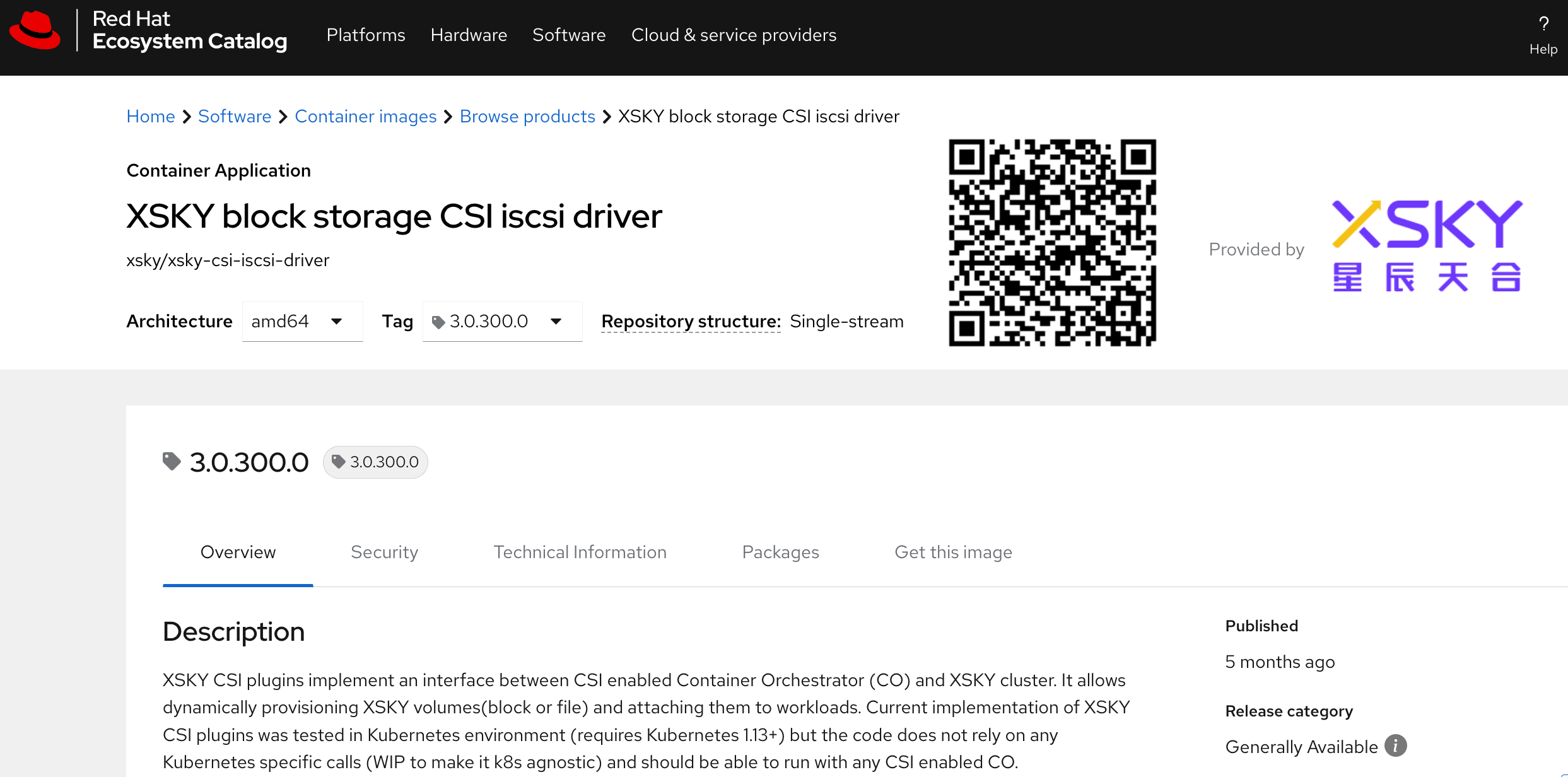Viewport: 1568px width, 777px height.
Task: Click the Generally Available release text
Action: [x=1301, y=747]
